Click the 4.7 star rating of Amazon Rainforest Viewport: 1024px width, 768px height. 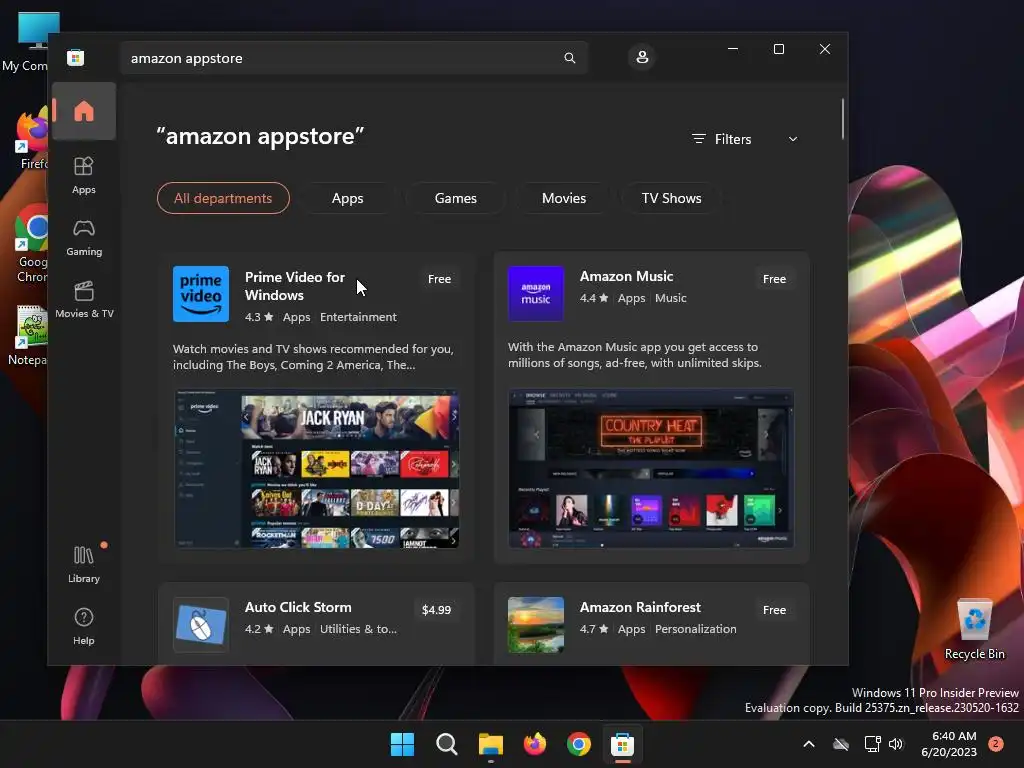[594, 629]
